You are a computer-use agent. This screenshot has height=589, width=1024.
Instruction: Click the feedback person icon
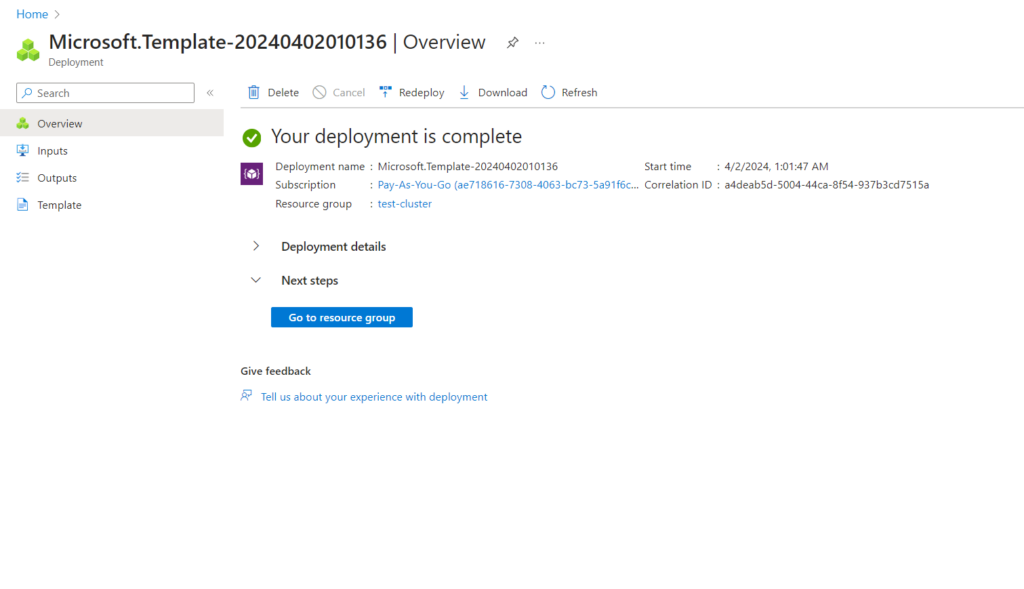coord(246,396)
